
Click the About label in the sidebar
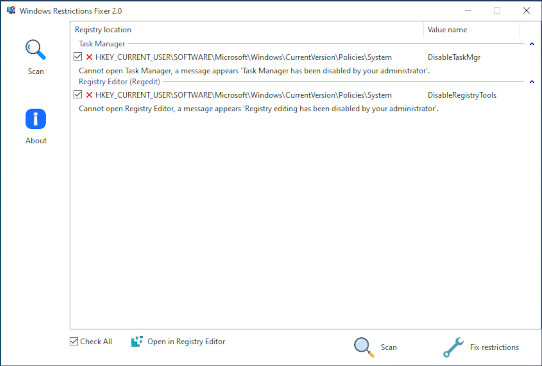[x=36, y=141]
